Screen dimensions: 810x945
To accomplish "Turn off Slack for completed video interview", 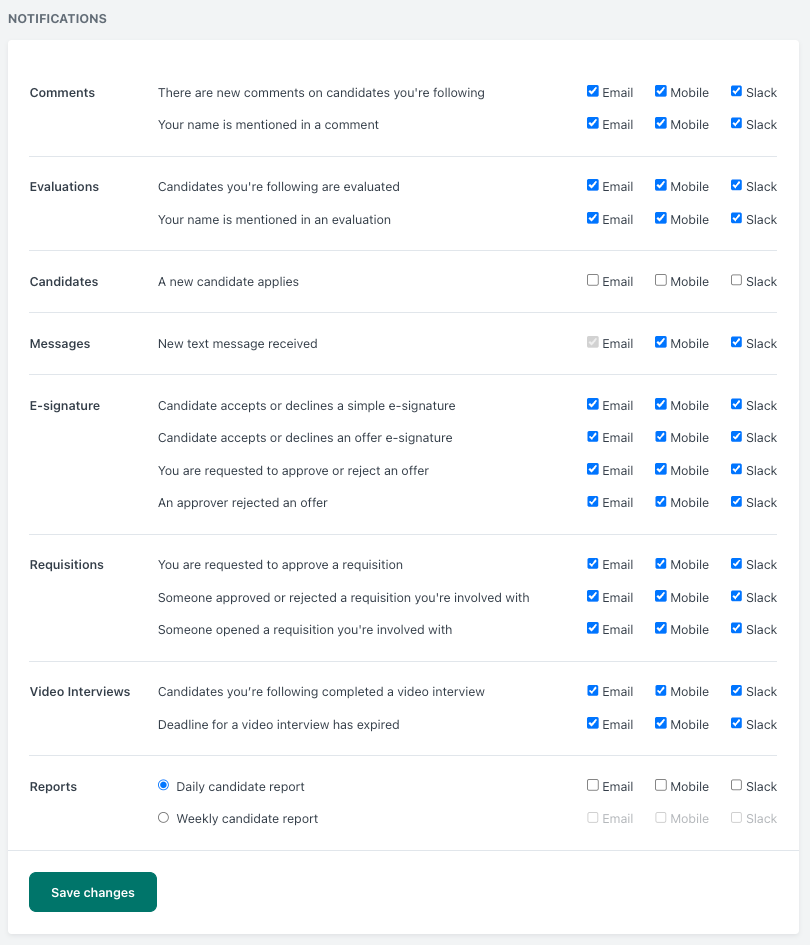I will click(736, 691).
